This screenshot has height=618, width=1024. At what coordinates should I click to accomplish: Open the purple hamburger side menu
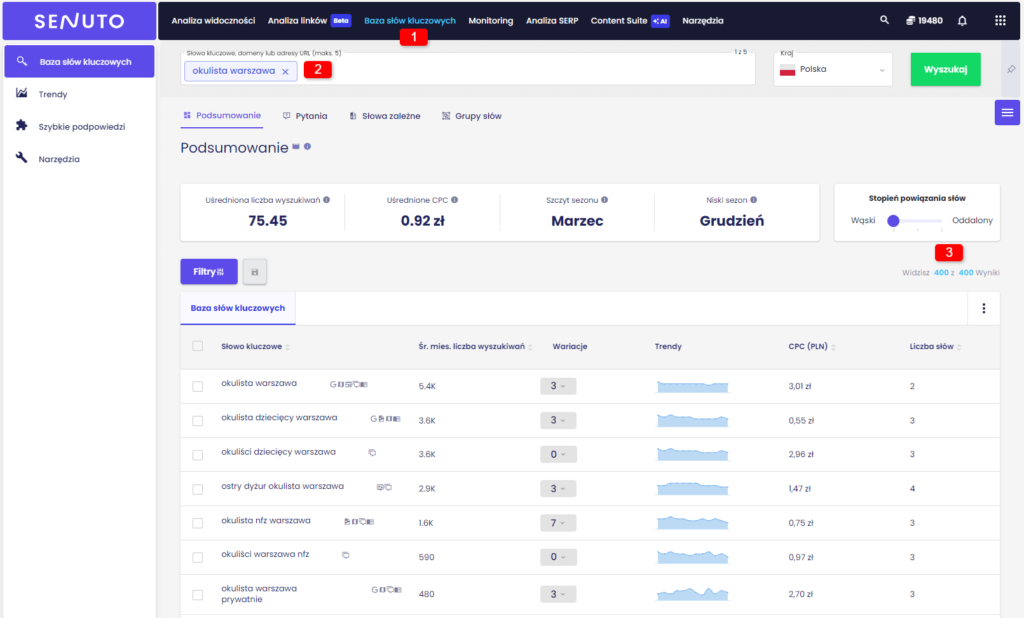pos(1007,112)
